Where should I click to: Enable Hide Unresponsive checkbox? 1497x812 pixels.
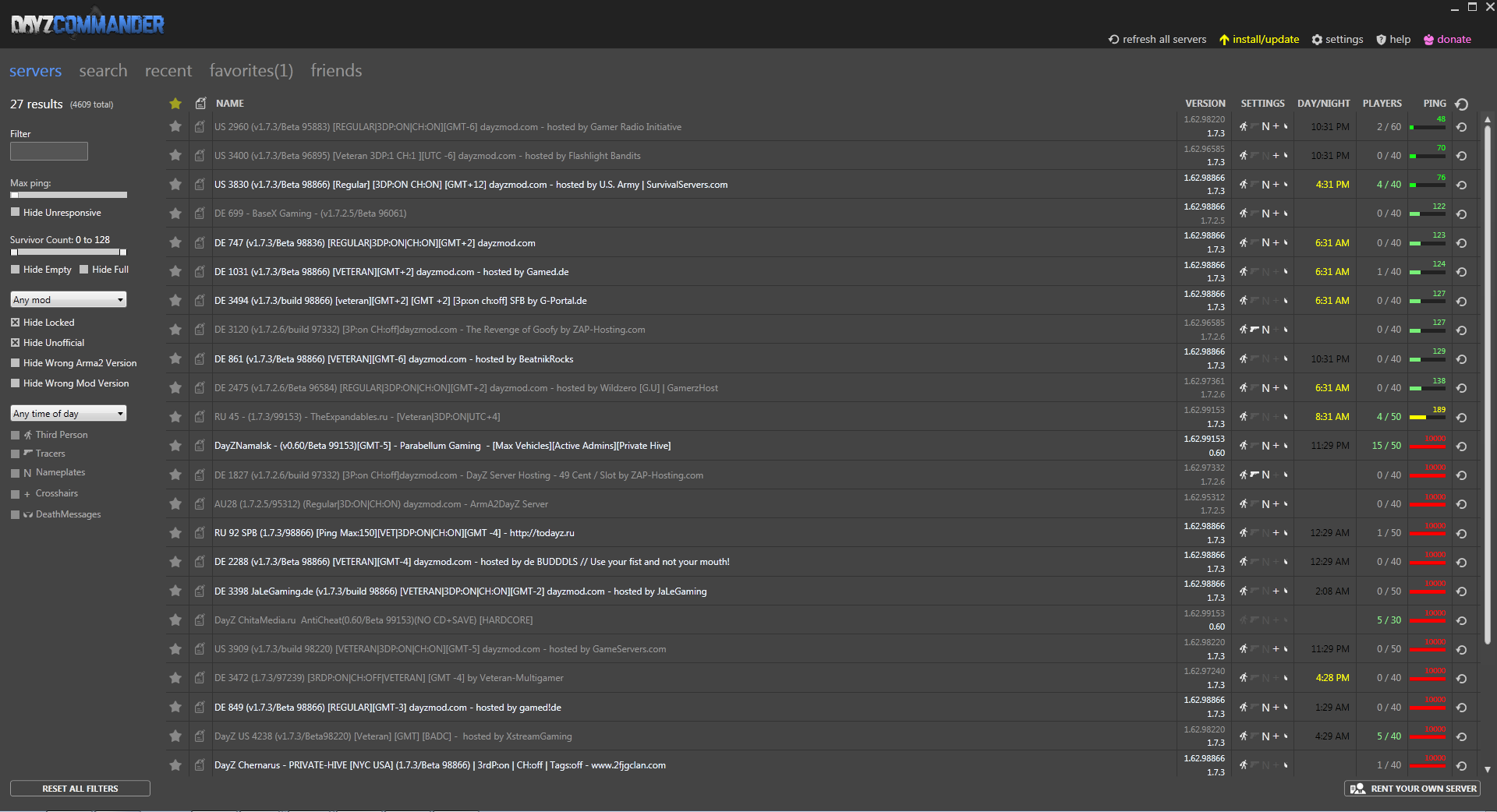coord(15,212)
